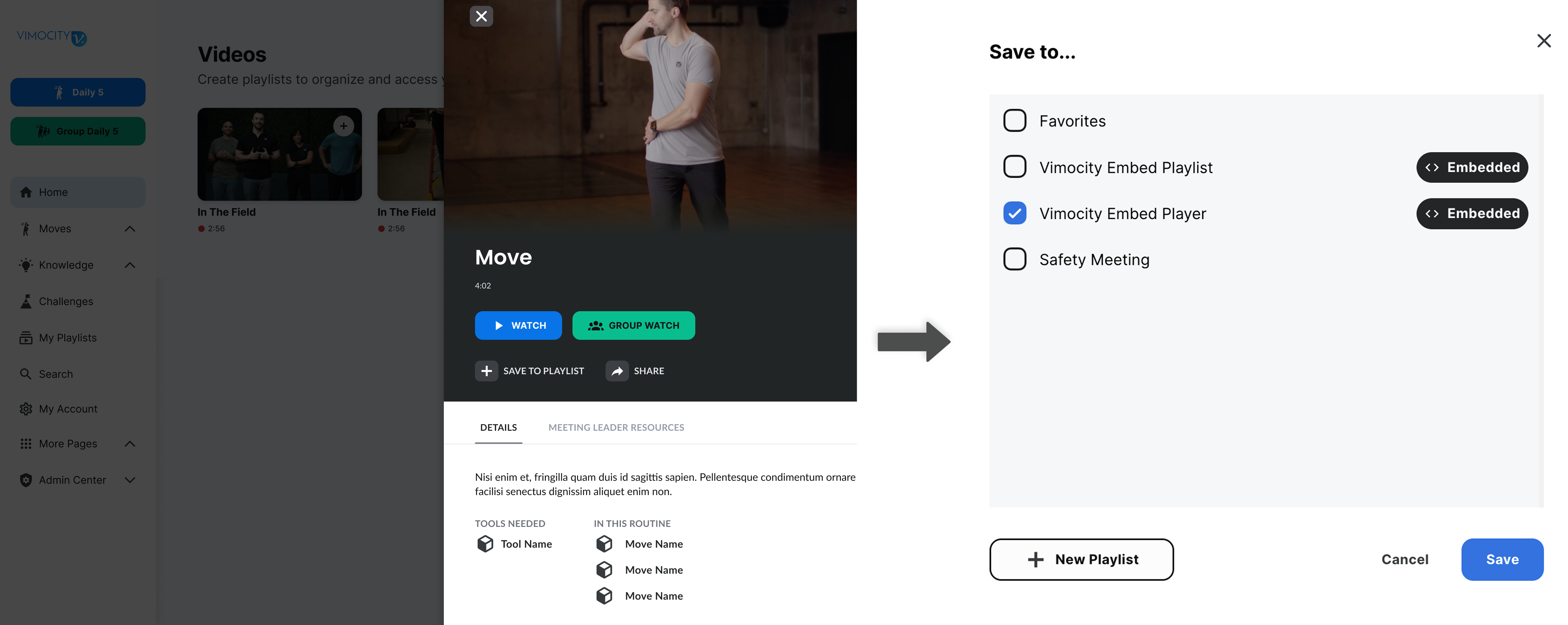Click the second Move Name cube icon
Viewport: 1568px width, 625px height.
point(604,570)
